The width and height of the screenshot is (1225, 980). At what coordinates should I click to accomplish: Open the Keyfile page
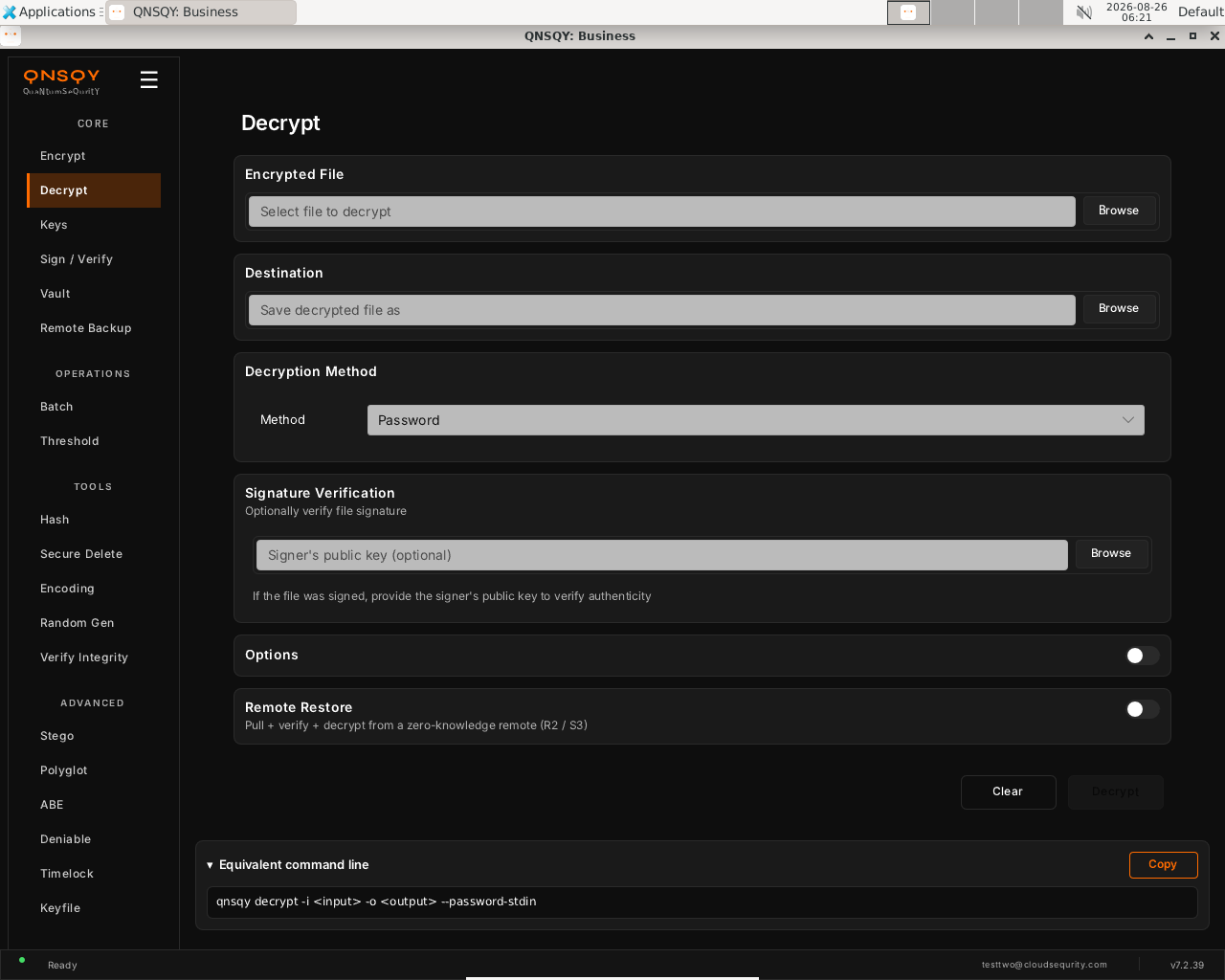(94, 908)
